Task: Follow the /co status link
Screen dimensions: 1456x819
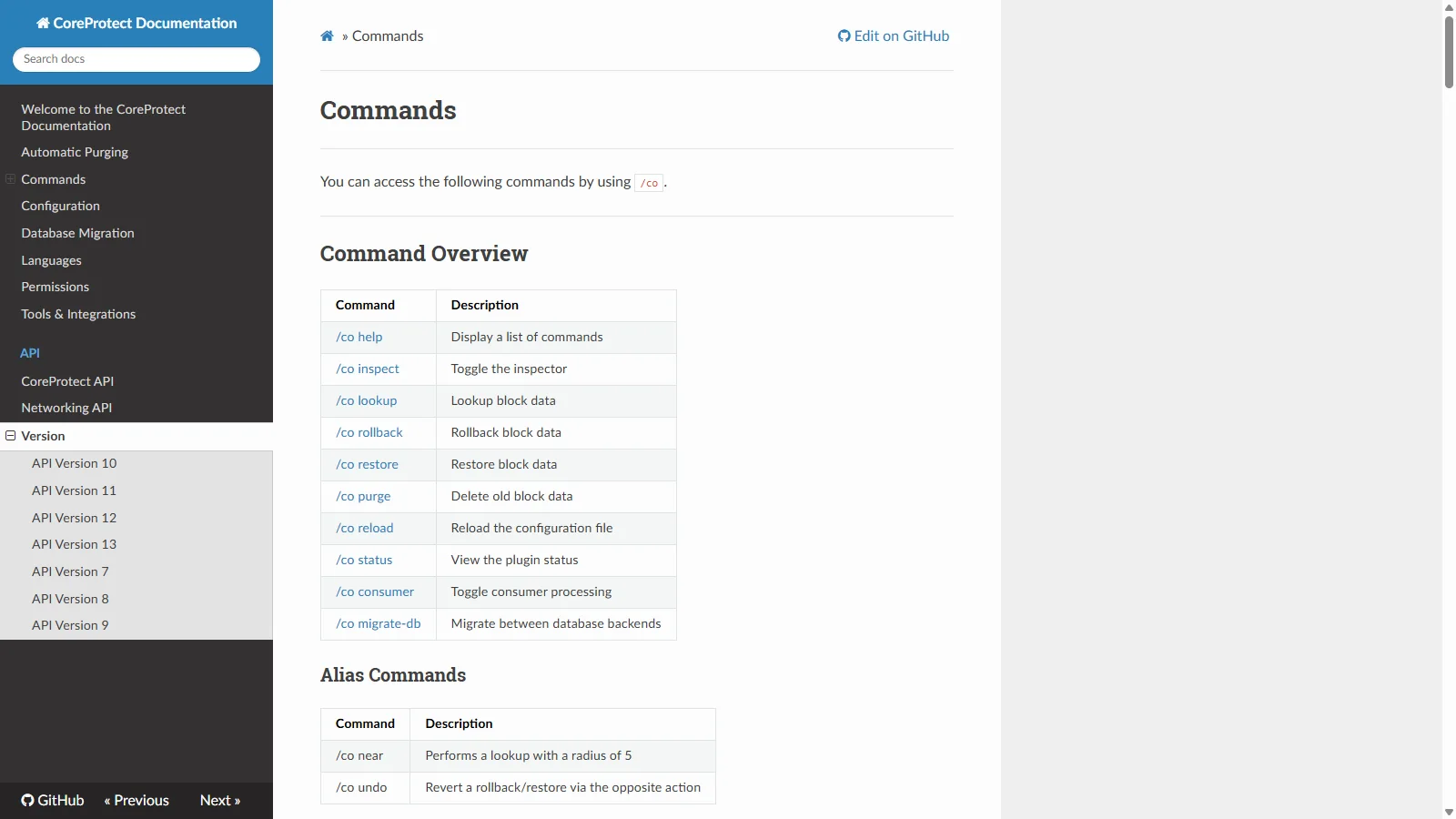Action: click(364, 560)
